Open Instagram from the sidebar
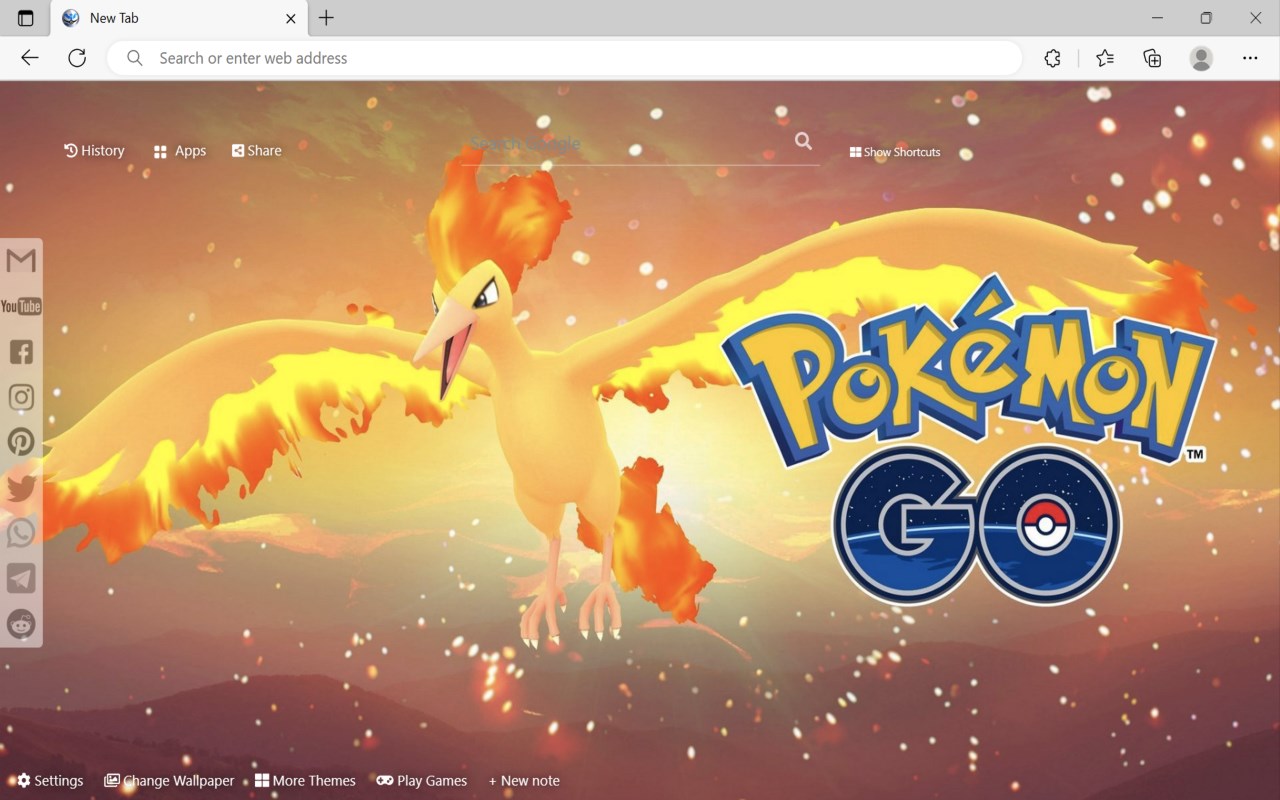 coord(21,397)
